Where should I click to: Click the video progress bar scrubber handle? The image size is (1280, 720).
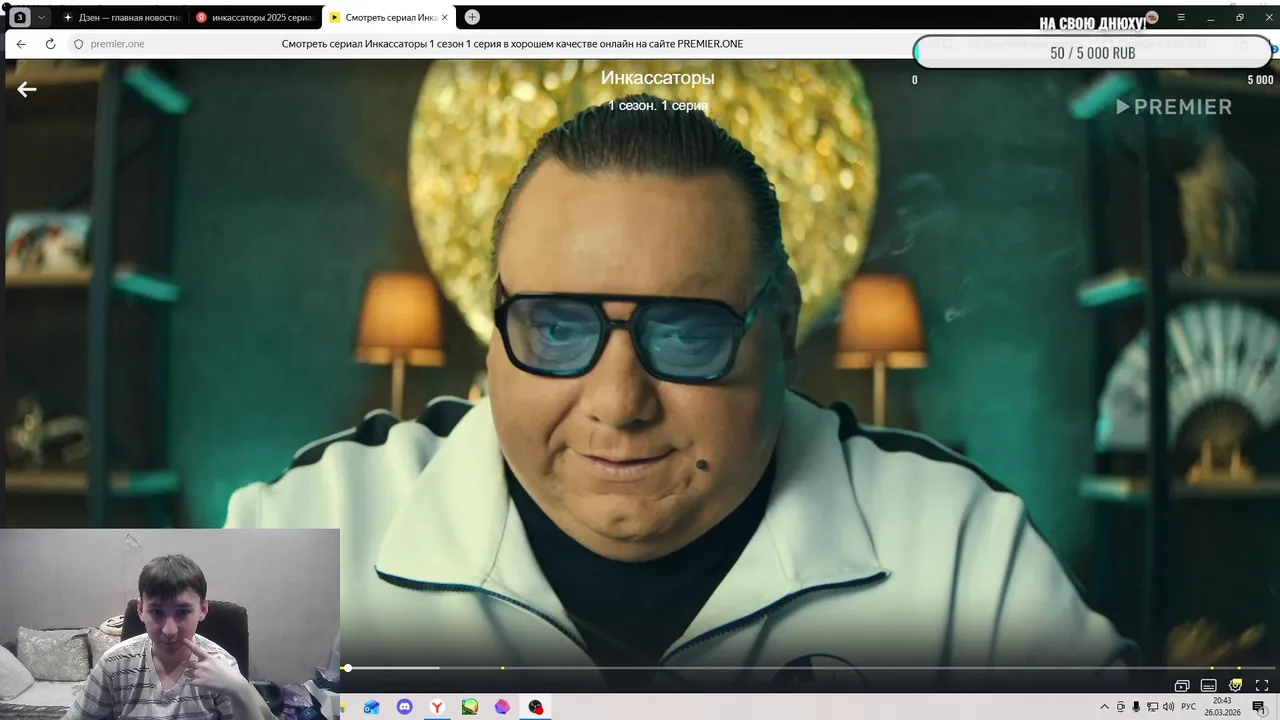click(x=347, y=668)
